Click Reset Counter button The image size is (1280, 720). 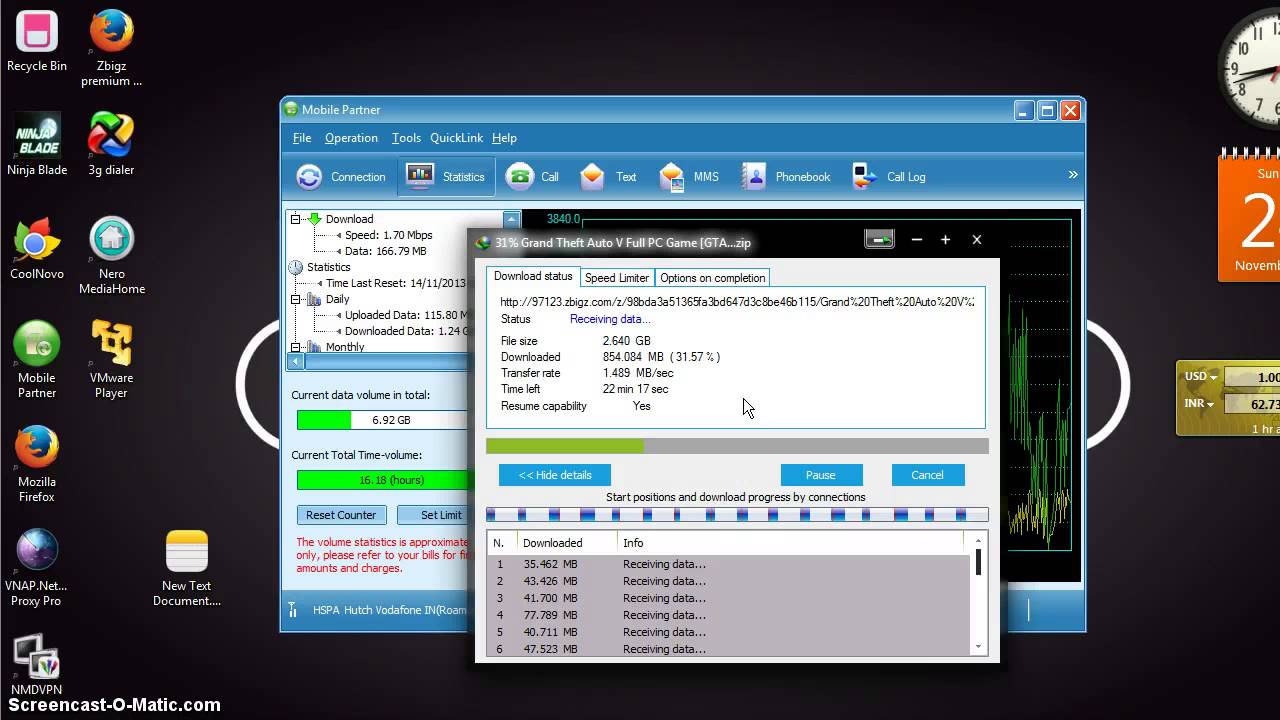click(x=341, y=515)
